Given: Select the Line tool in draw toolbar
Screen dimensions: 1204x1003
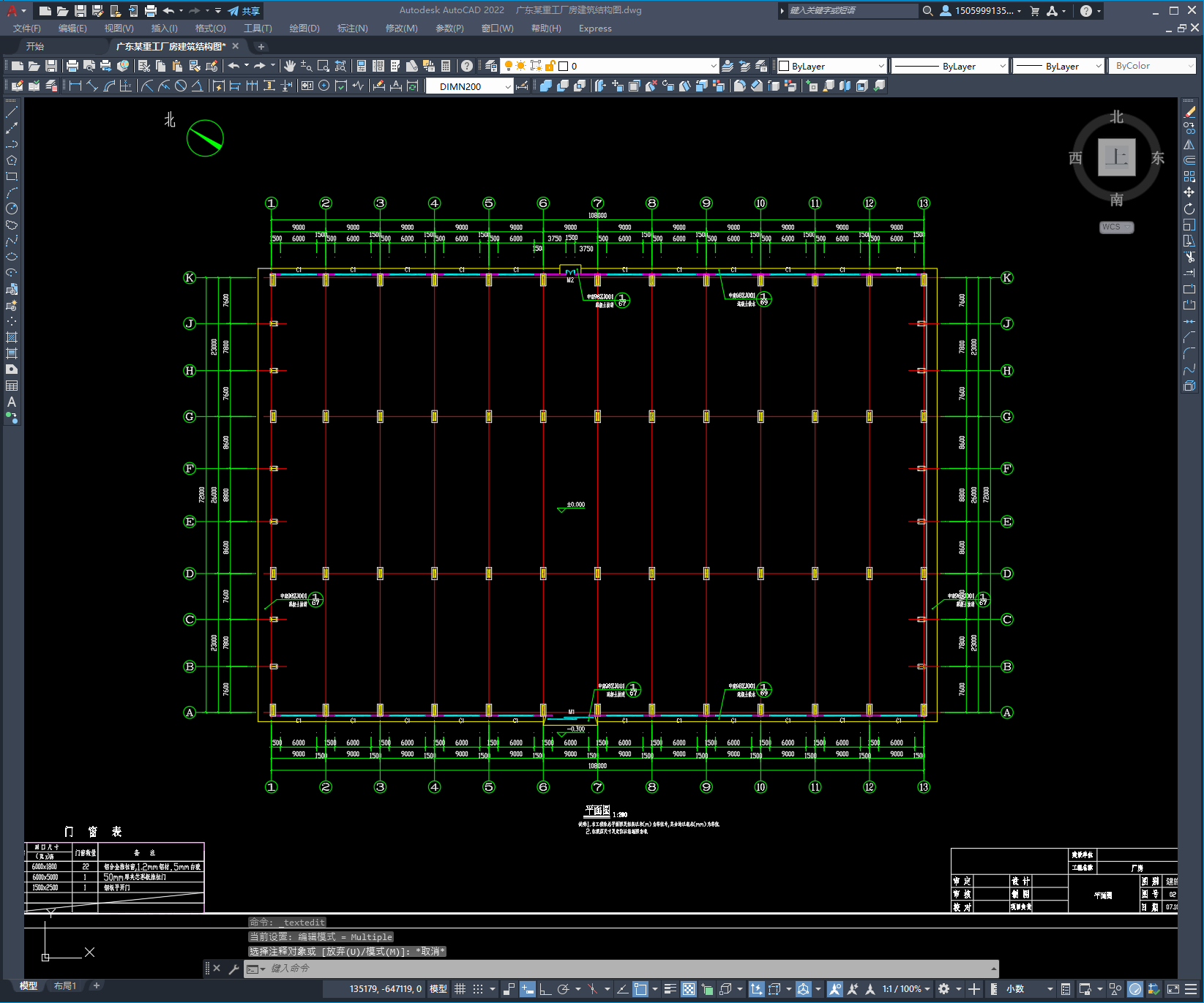Looking at the screenshot, I should (12, 112).
